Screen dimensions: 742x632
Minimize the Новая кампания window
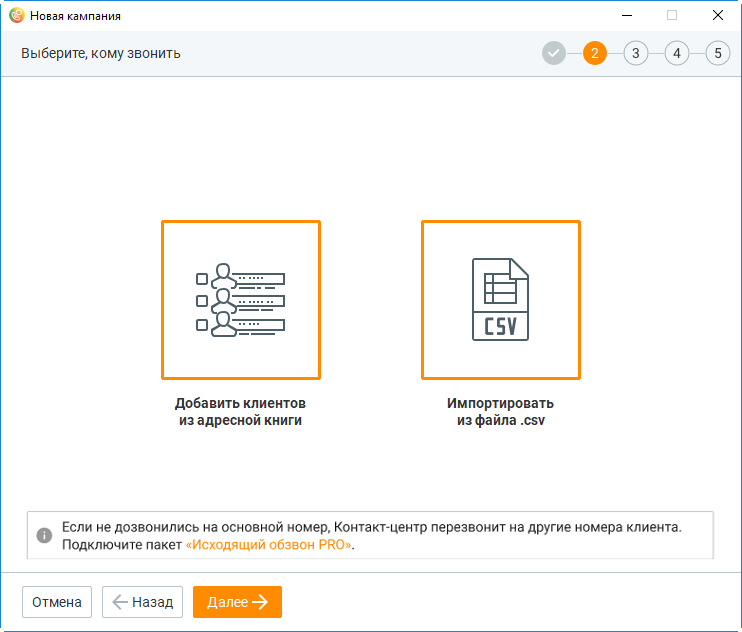(627, 16)
